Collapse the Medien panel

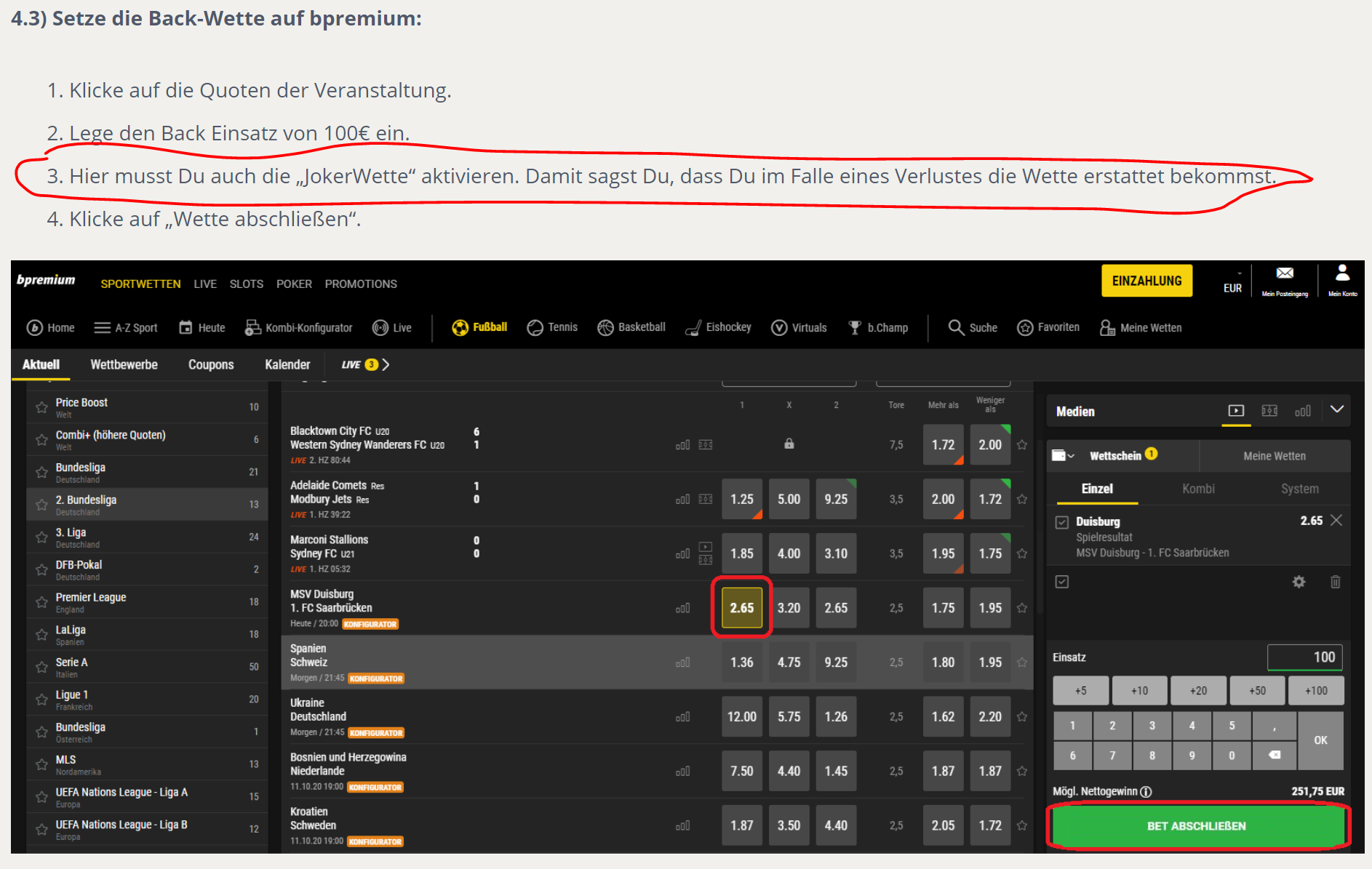pyautogui.click(x=1337, y=409)
